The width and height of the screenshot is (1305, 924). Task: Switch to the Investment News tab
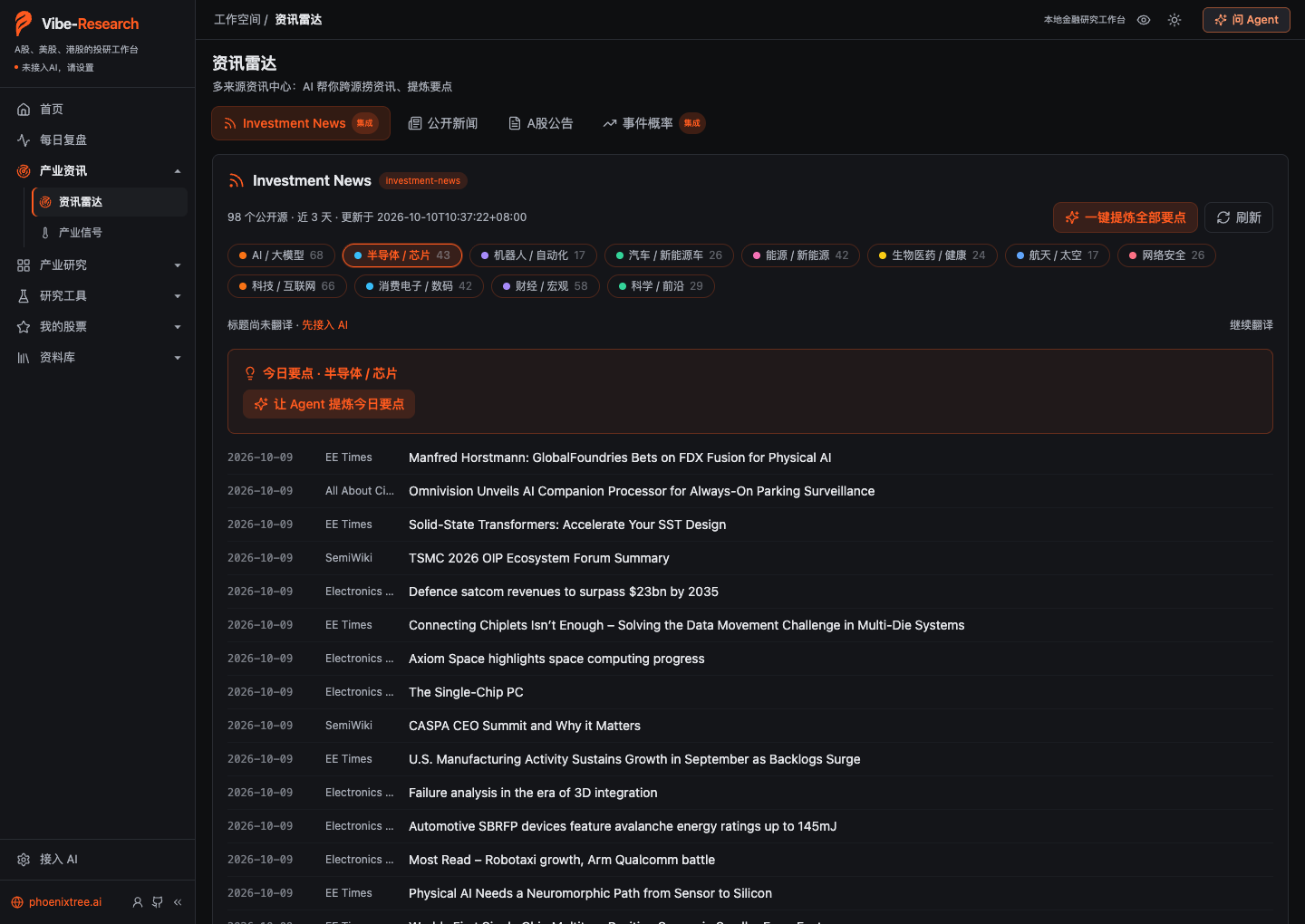click(301, 123)
